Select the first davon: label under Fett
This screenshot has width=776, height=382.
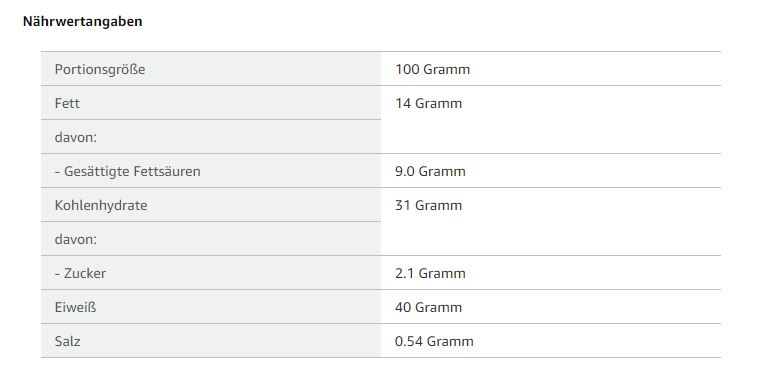pyautogui.click(x=76, y=137)
